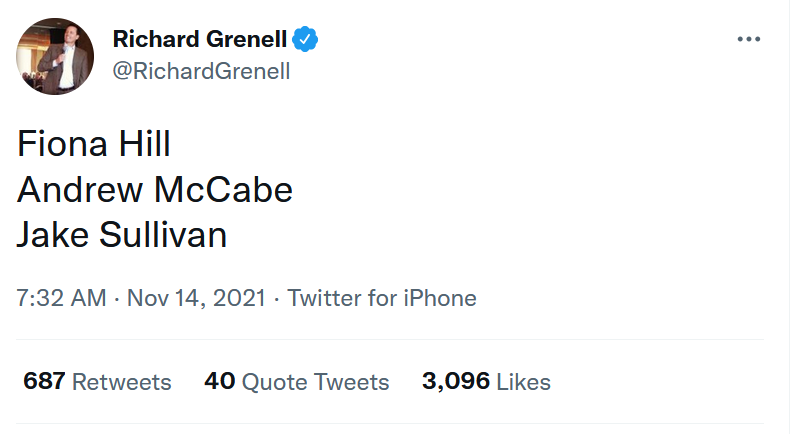The height and width of the screenshot is (434, 812).
Task: Click the number 40 in stats
Action: pos(220,381)
